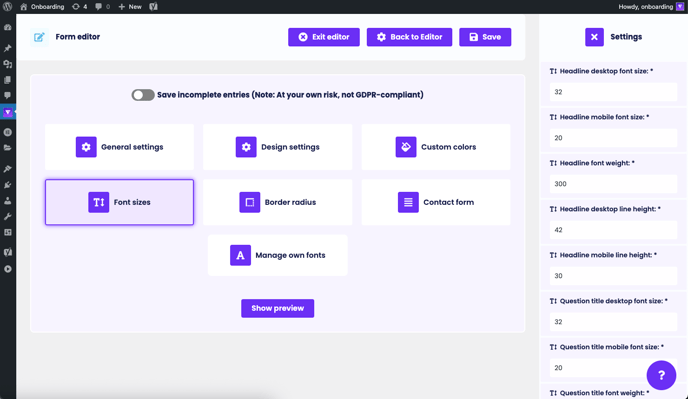Screen dimensions: 688x399
Task: Click the Show preview button
Action: tap(277, 309)
